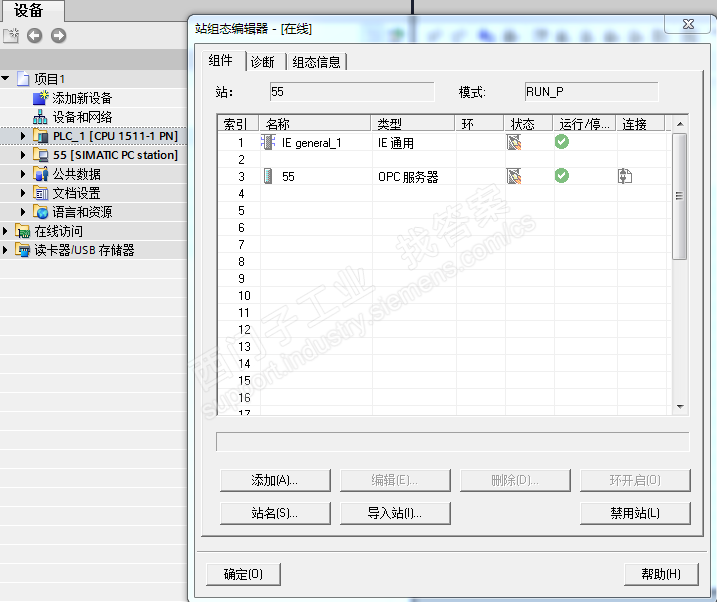Open the 组态信息 tab
717x602 pixels.
[x=316, y=62]
